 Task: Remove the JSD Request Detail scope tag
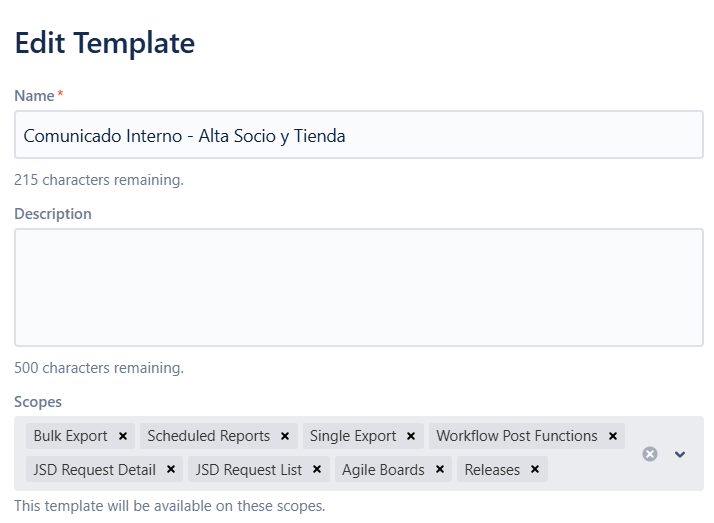coord(171,469)
